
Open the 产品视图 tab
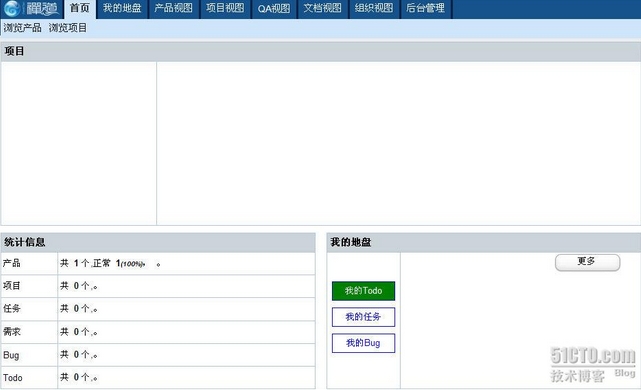(173, 8)
